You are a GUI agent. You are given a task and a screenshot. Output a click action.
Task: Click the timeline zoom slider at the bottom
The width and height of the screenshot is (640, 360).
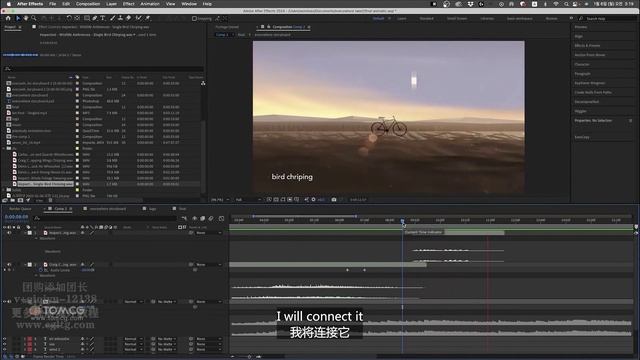point(249,357)
